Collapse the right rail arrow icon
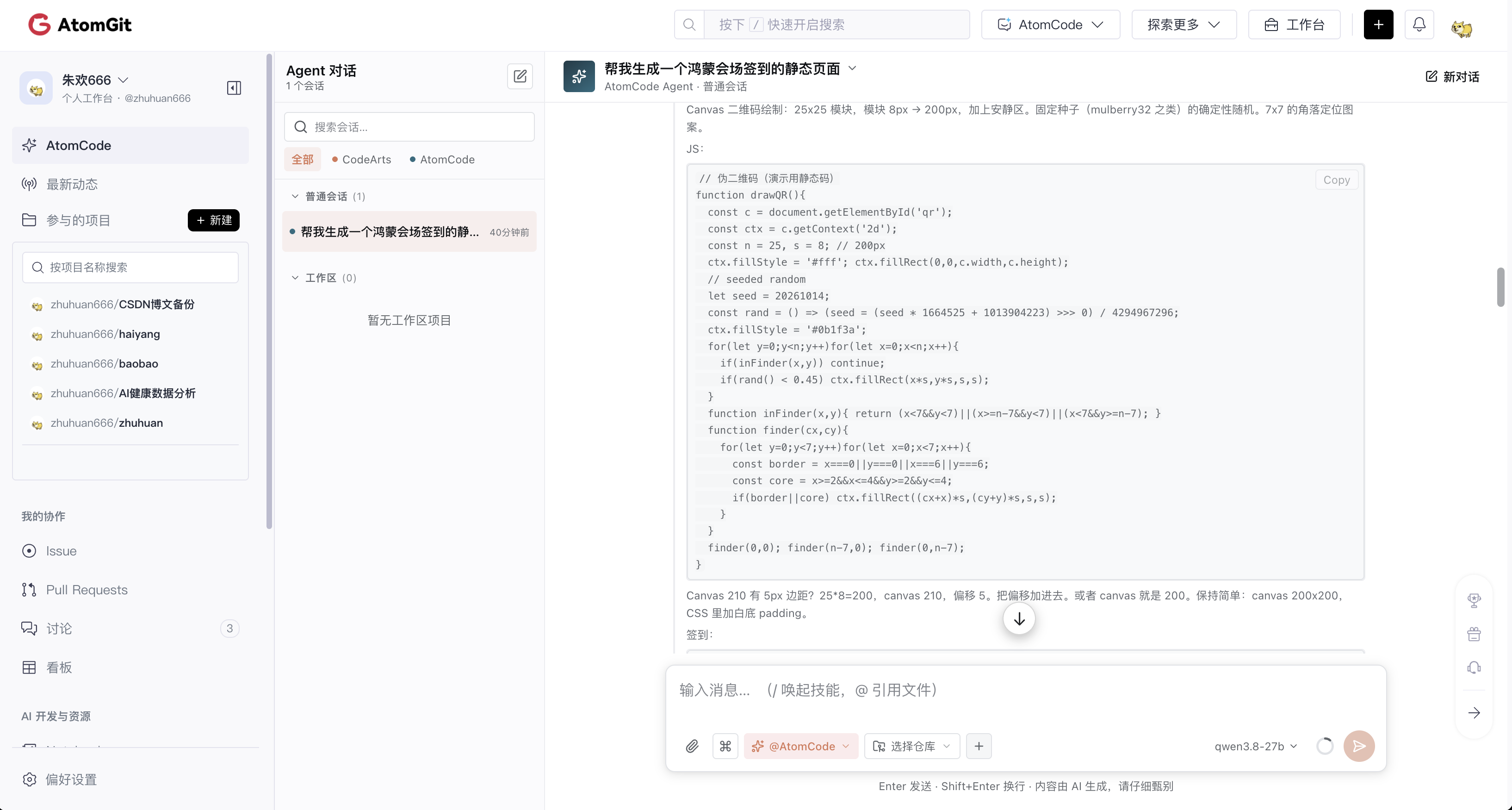Viewport: 1512px width, 810px height. click(1475, 713)
